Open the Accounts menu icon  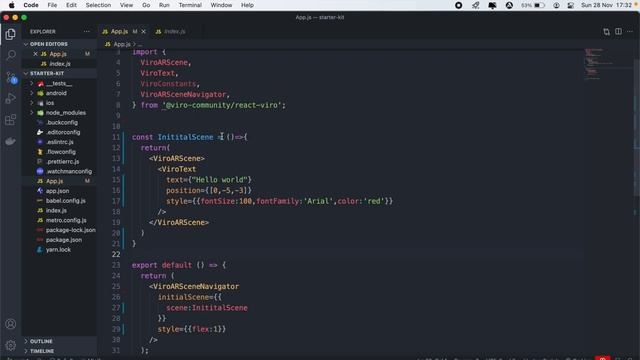[x=11, y=324]
